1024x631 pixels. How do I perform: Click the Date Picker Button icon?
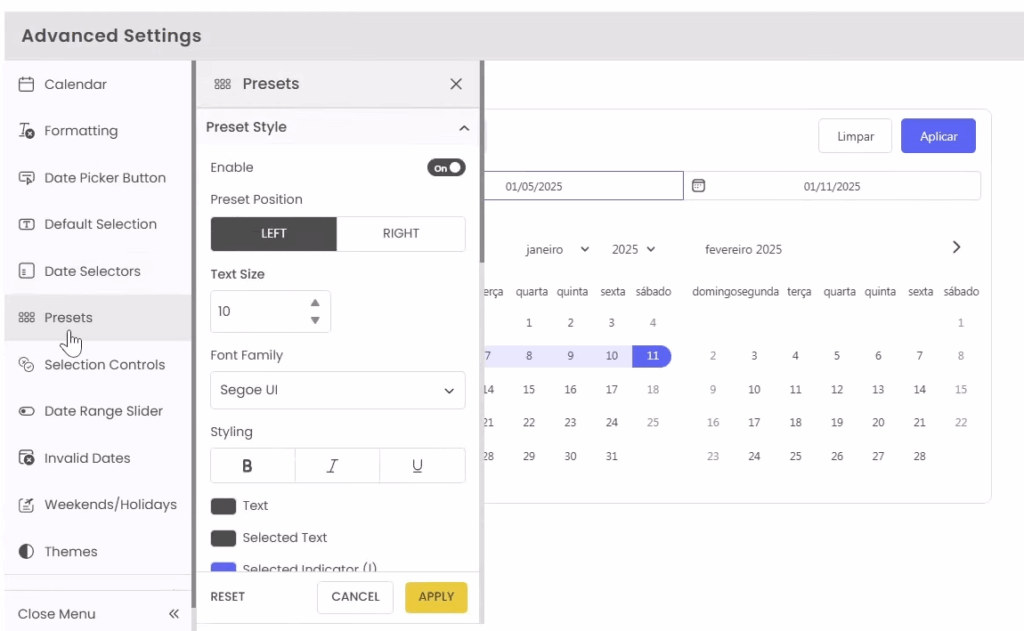click(26, 178)
